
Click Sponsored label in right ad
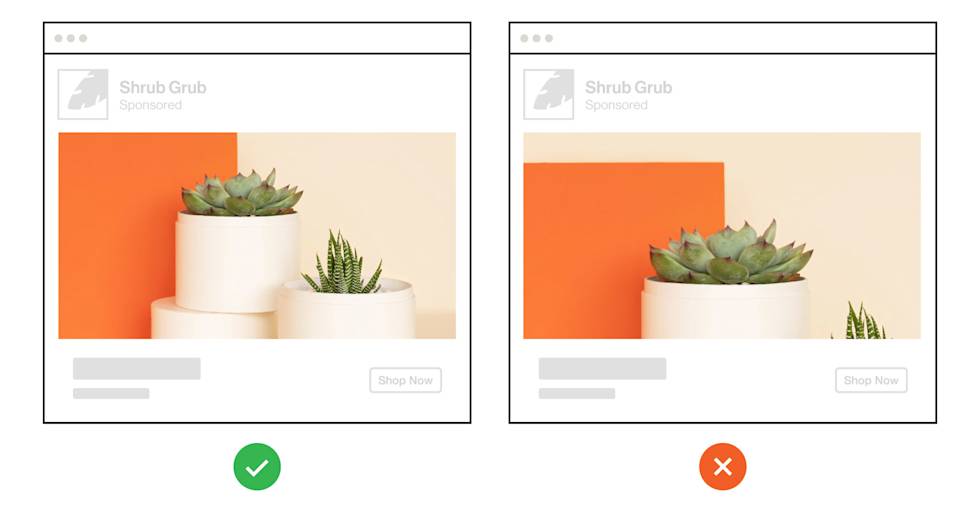tap(616, 105)
